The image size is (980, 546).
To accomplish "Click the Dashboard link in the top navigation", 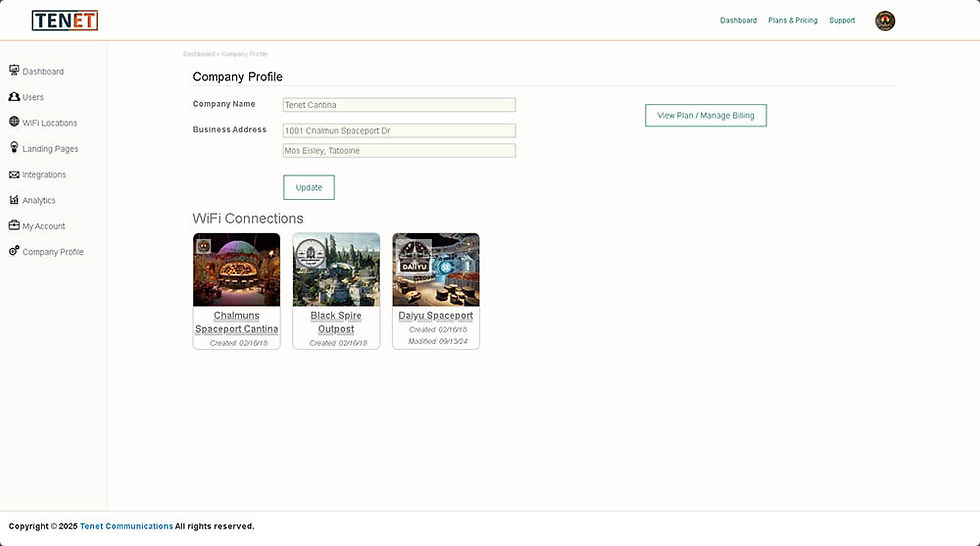I will (738, 21).
